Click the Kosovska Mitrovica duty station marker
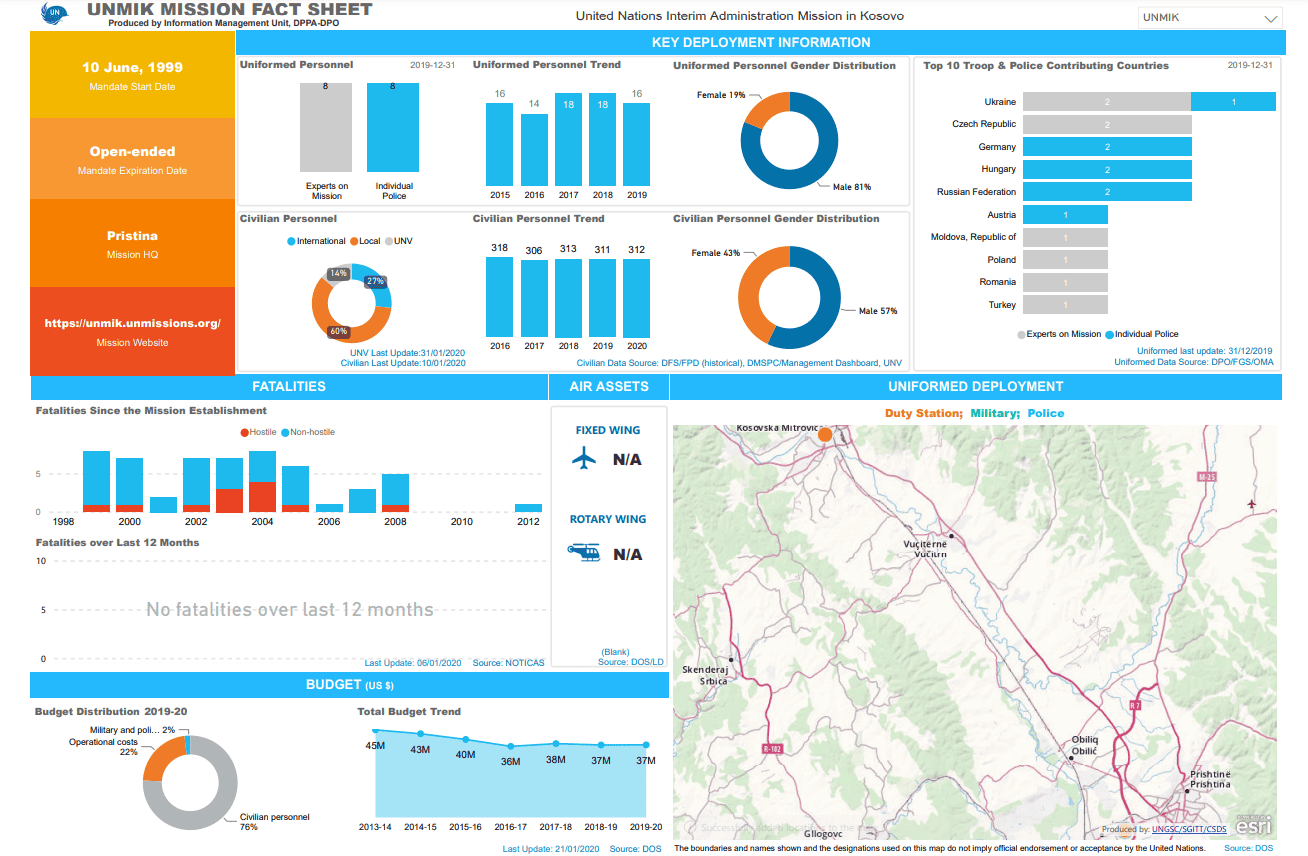The image size is (1308, 856). 825,434
